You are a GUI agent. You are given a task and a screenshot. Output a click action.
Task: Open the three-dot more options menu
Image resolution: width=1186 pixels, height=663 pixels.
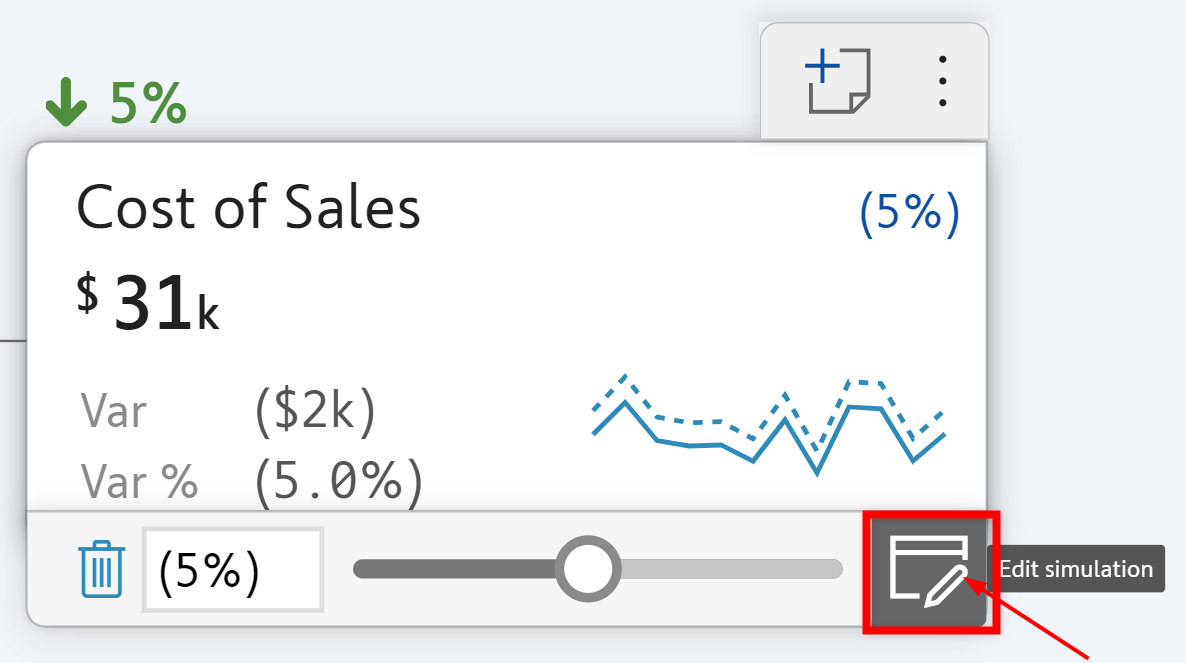pos(942,81)
